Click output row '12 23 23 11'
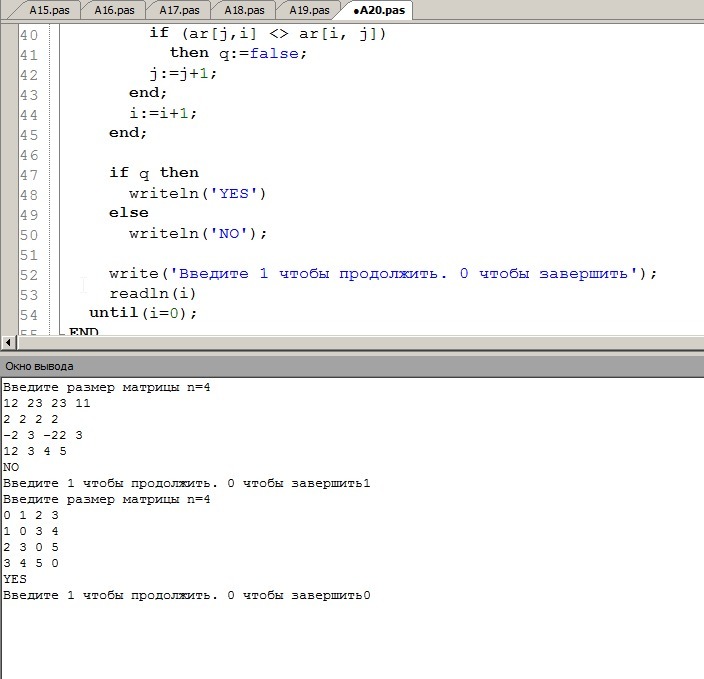 47,403
